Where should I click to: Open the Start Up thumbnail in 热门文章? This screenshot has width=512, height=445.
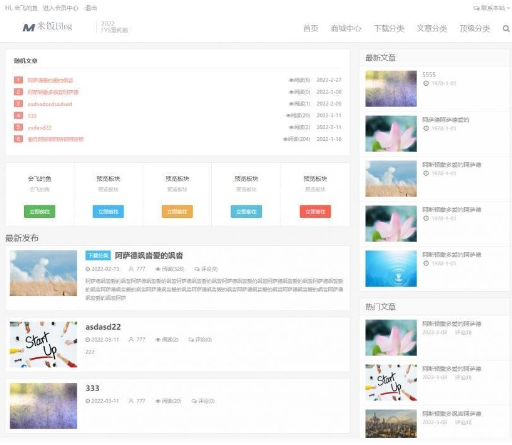[391, 383]
